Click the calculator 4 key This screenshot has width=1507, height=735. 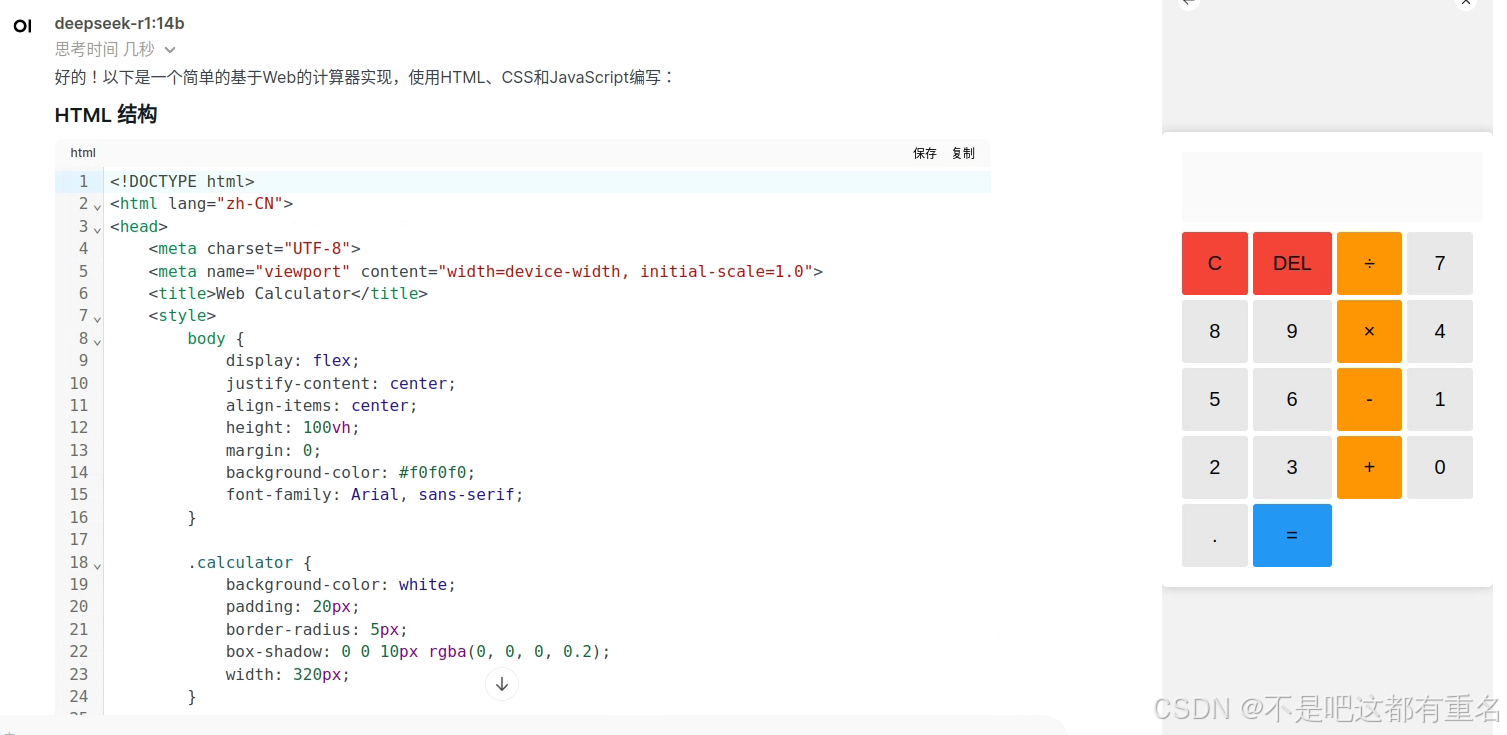pyautogui.click(x=1440, y=331)
